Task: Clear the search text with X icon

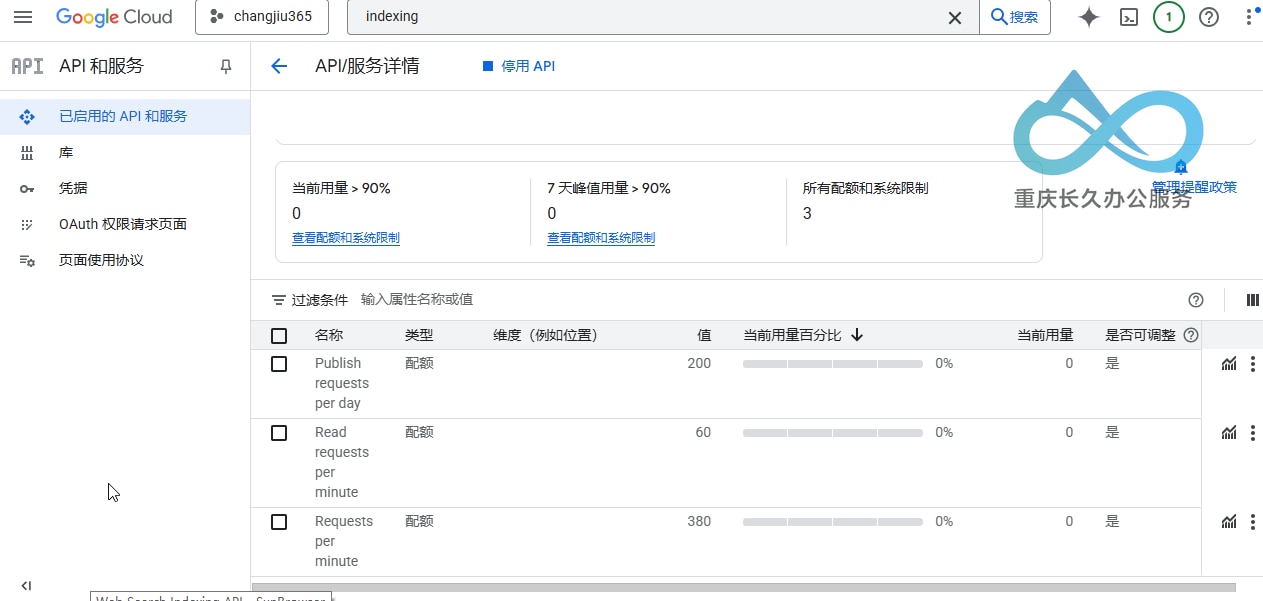Action: [955, 17]
